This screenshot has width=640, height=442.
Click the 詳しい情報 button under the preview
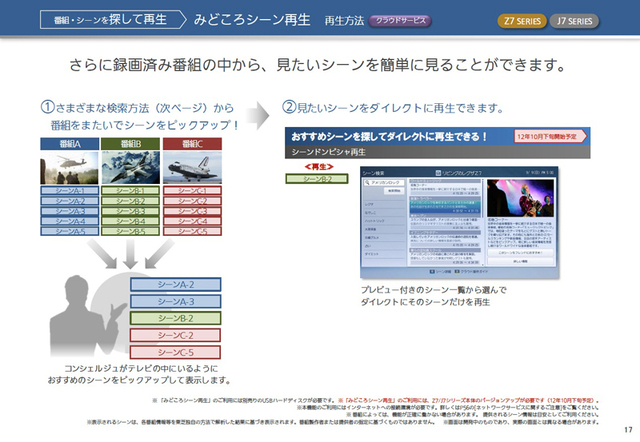pos(520,261)
